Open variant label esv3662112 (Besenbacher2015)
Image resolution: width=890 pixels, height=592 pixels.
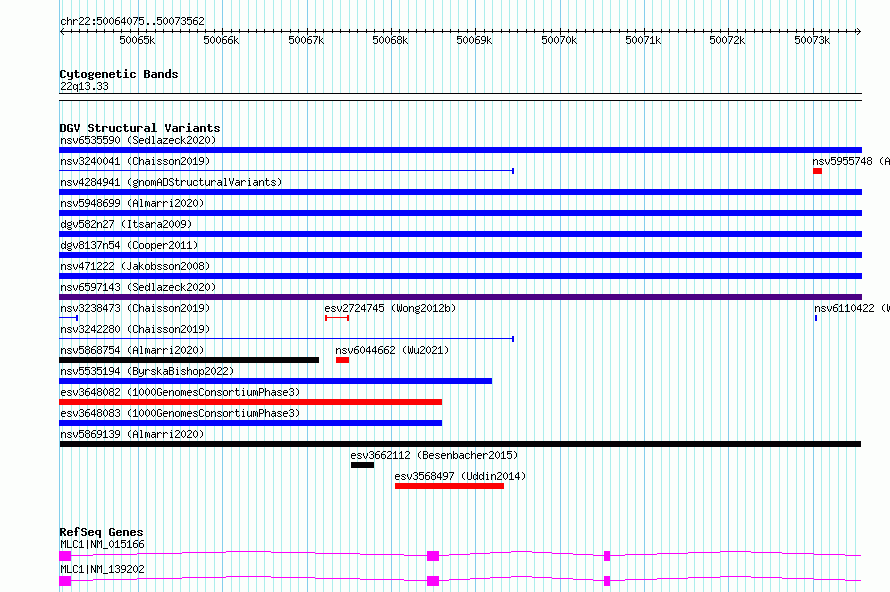(434, 455)
